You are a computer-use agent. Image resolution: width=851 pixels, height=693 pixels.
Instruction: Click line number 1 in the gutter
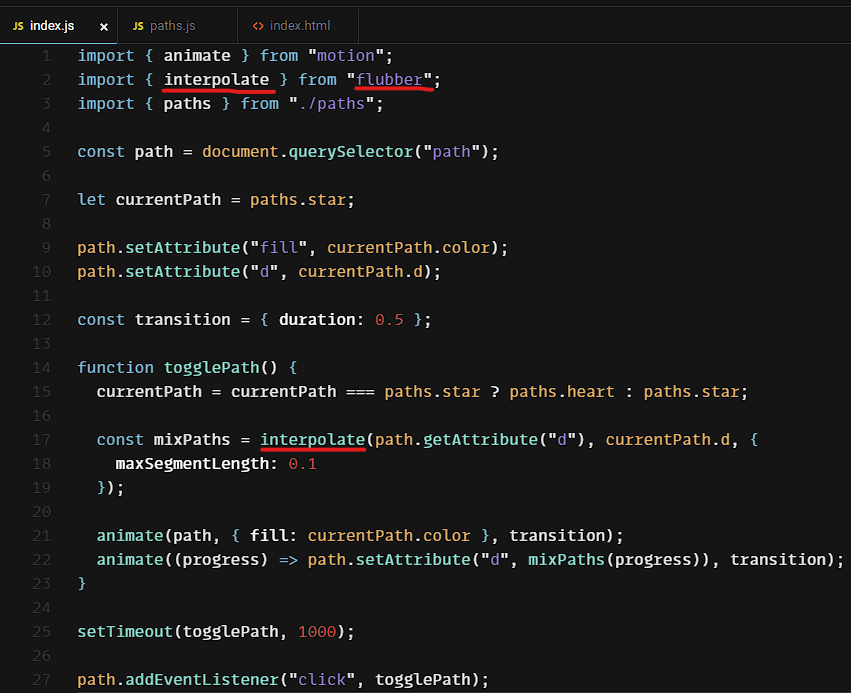pos(47,55)
